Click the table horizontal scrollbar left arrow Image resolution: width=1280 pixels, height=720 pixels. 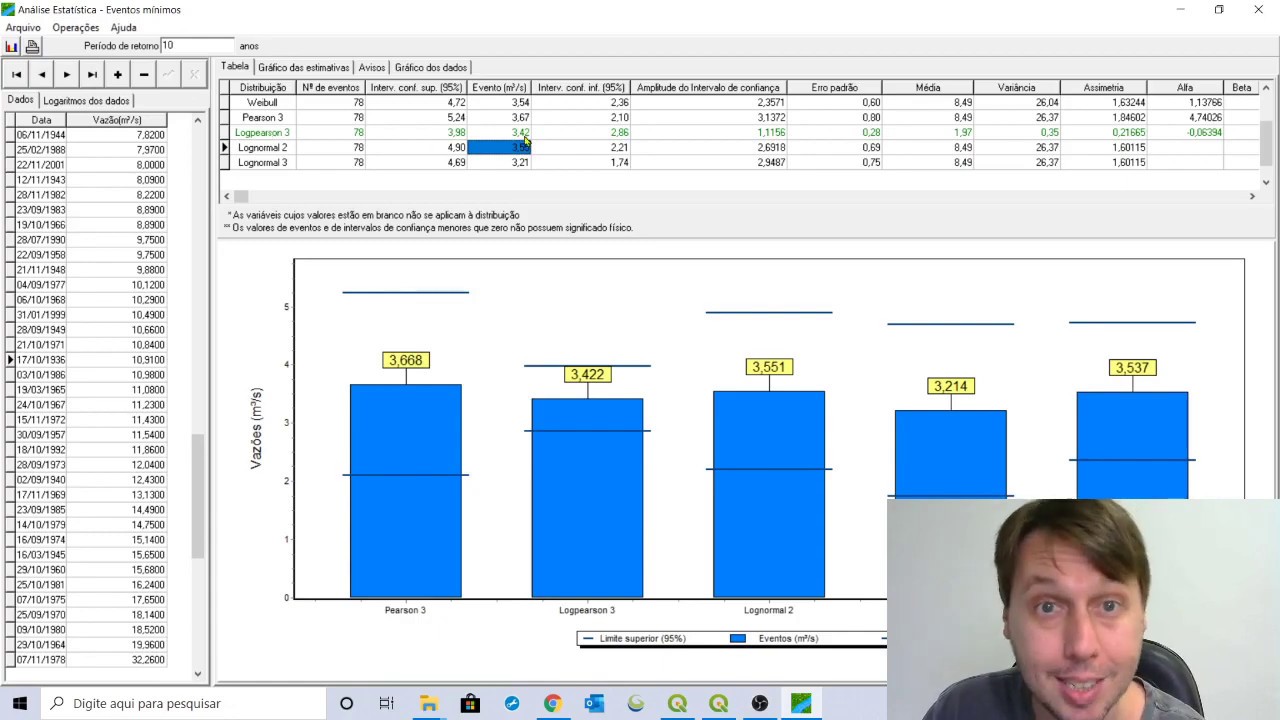[x=227, y=196]
